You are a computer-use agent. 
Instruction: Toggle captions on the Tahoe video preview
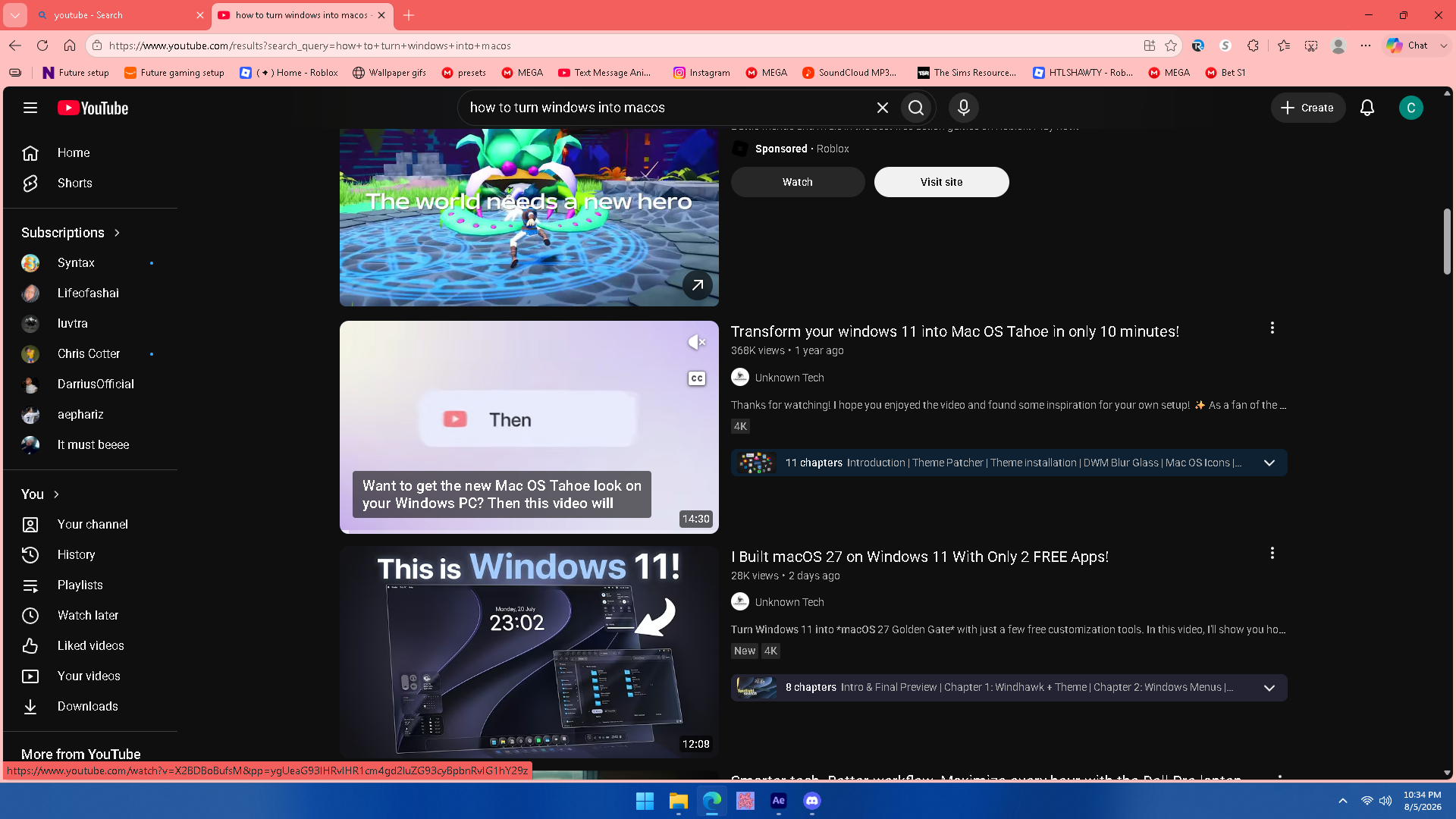[697, 378]
